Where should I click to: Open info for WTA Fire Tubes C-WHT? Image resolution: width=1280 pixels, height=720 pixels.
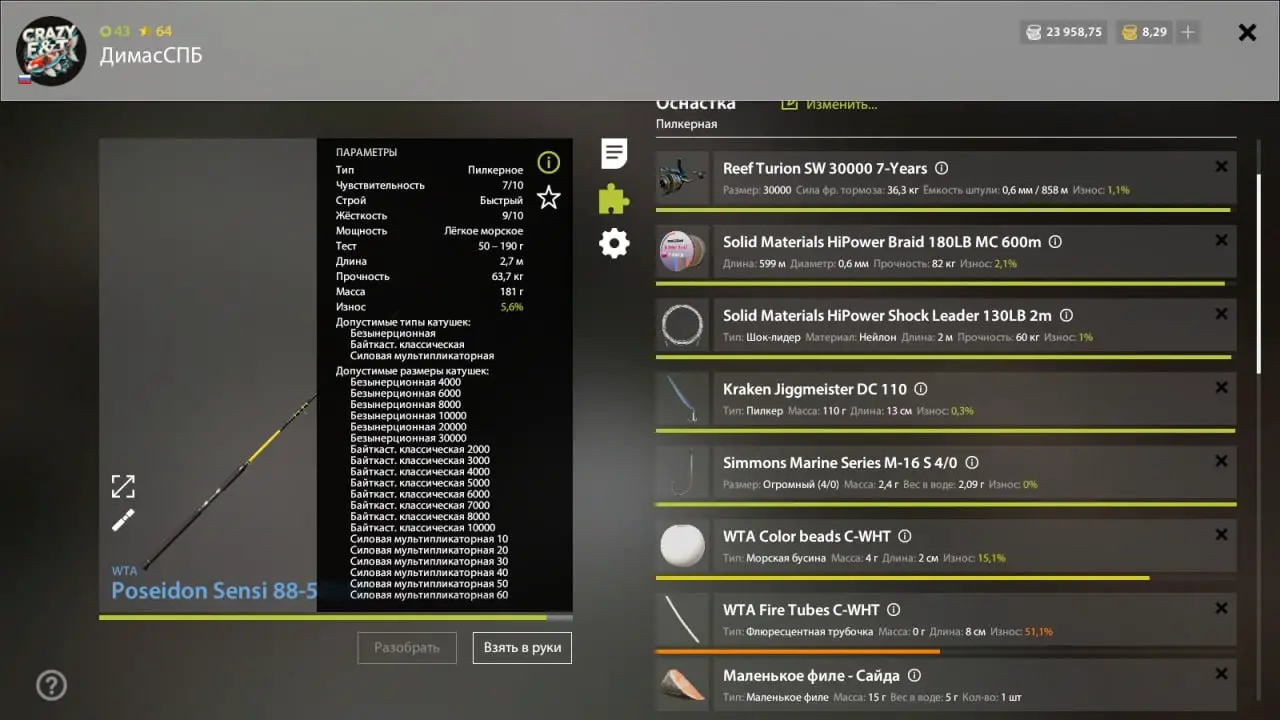894,609
